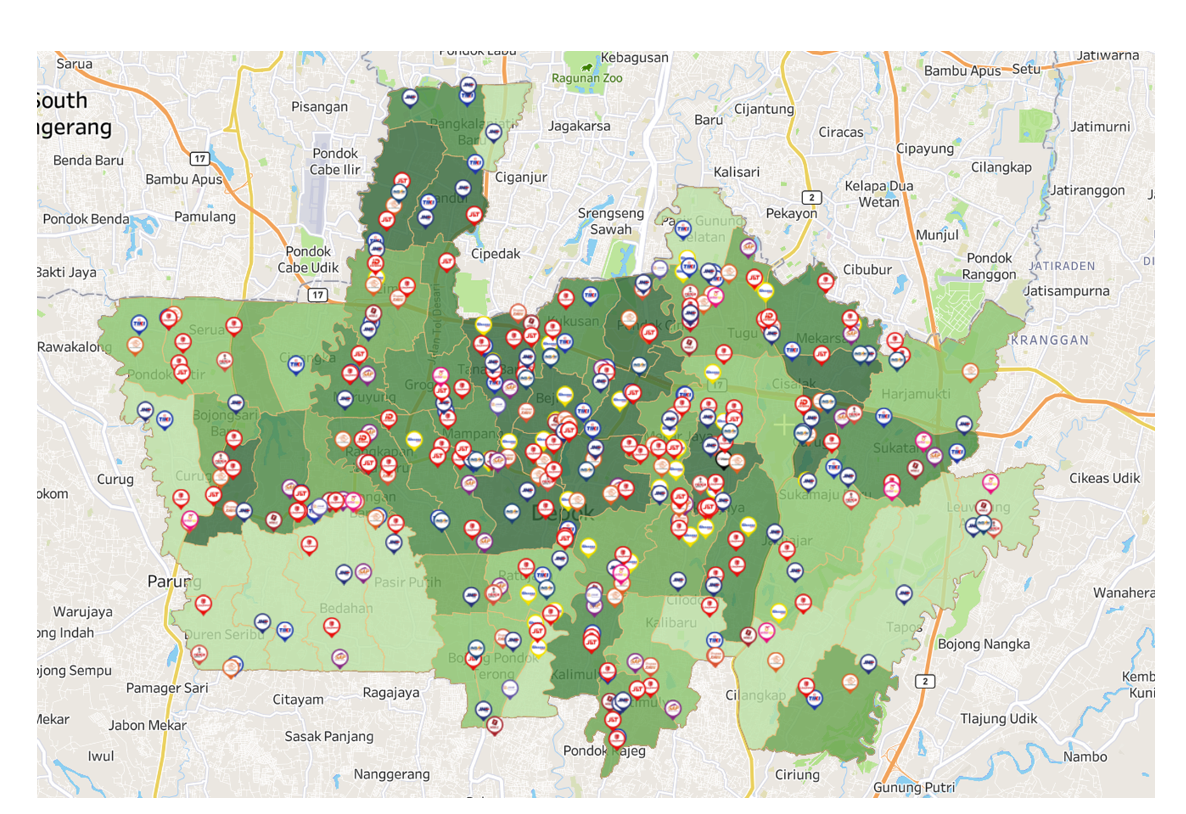Click the Srengseng Sawah label
The width and height of the screenshot is (1186, 814).
611,221
